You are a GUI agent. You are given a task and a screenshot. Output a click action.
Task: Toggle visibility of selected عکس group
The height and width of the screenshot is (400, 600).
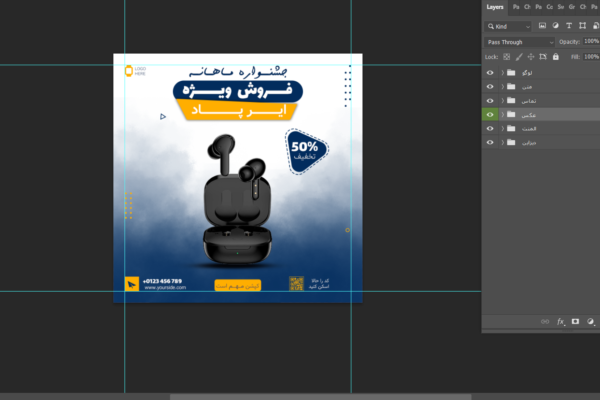pyautogui.click(x=490, y=114)
